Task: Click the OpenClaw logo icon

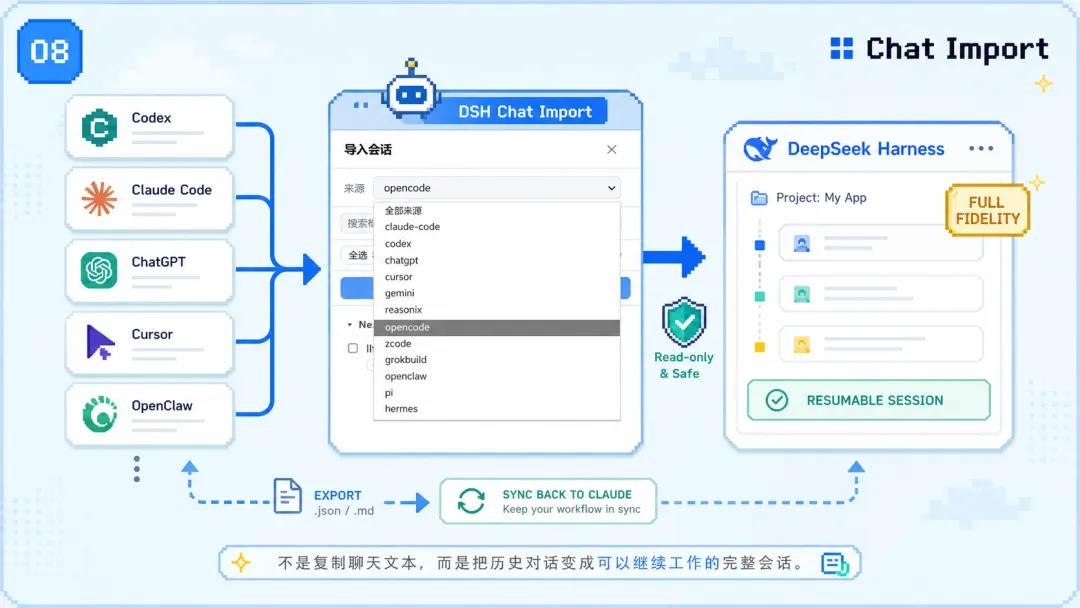Action: [99, 414]
